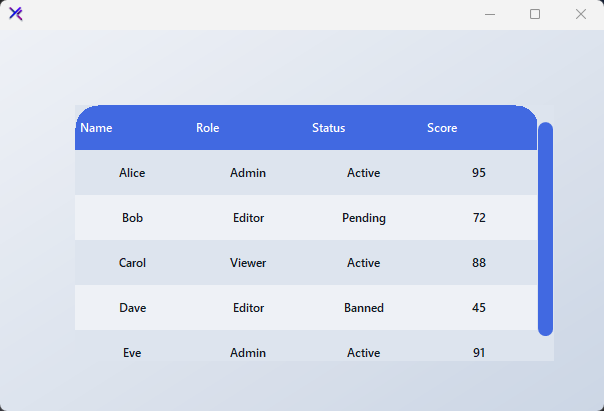Select Admin role in Alice's row
Viewport: 604px width, 411px height.
(248, 173)
